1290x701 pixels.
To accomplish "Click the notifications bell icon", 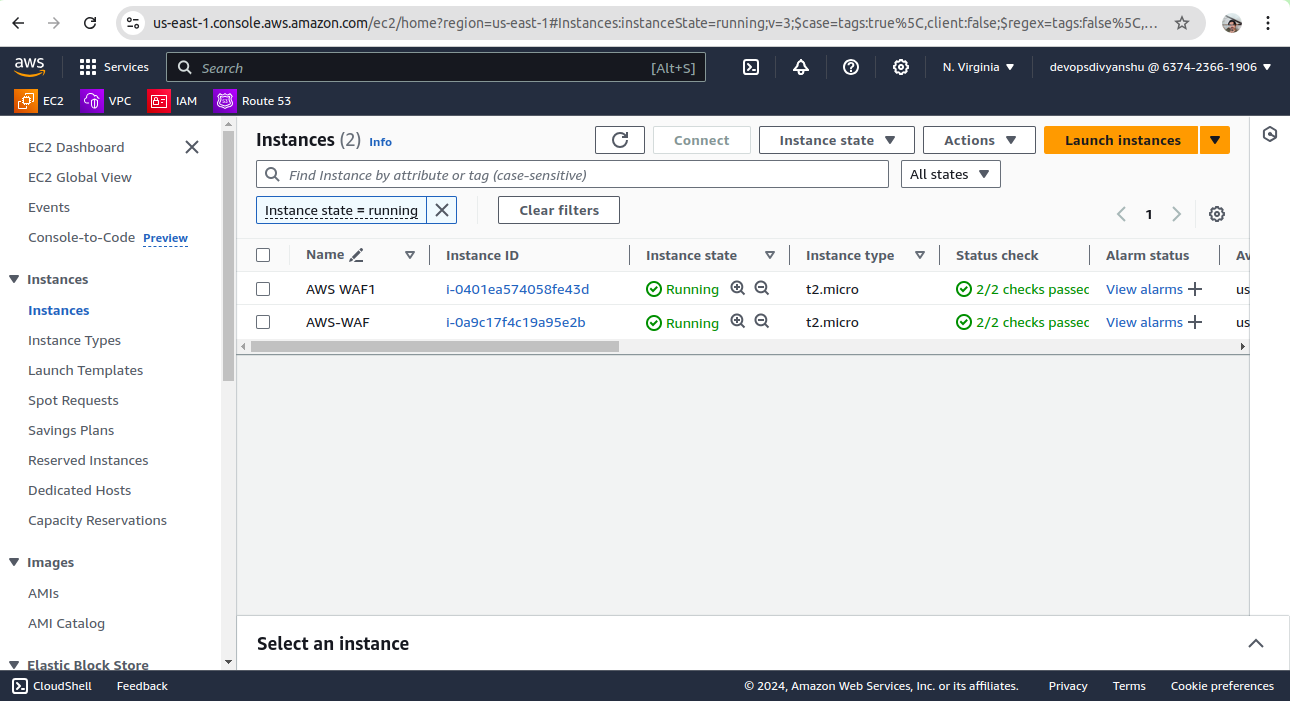I will click(801, 67).
